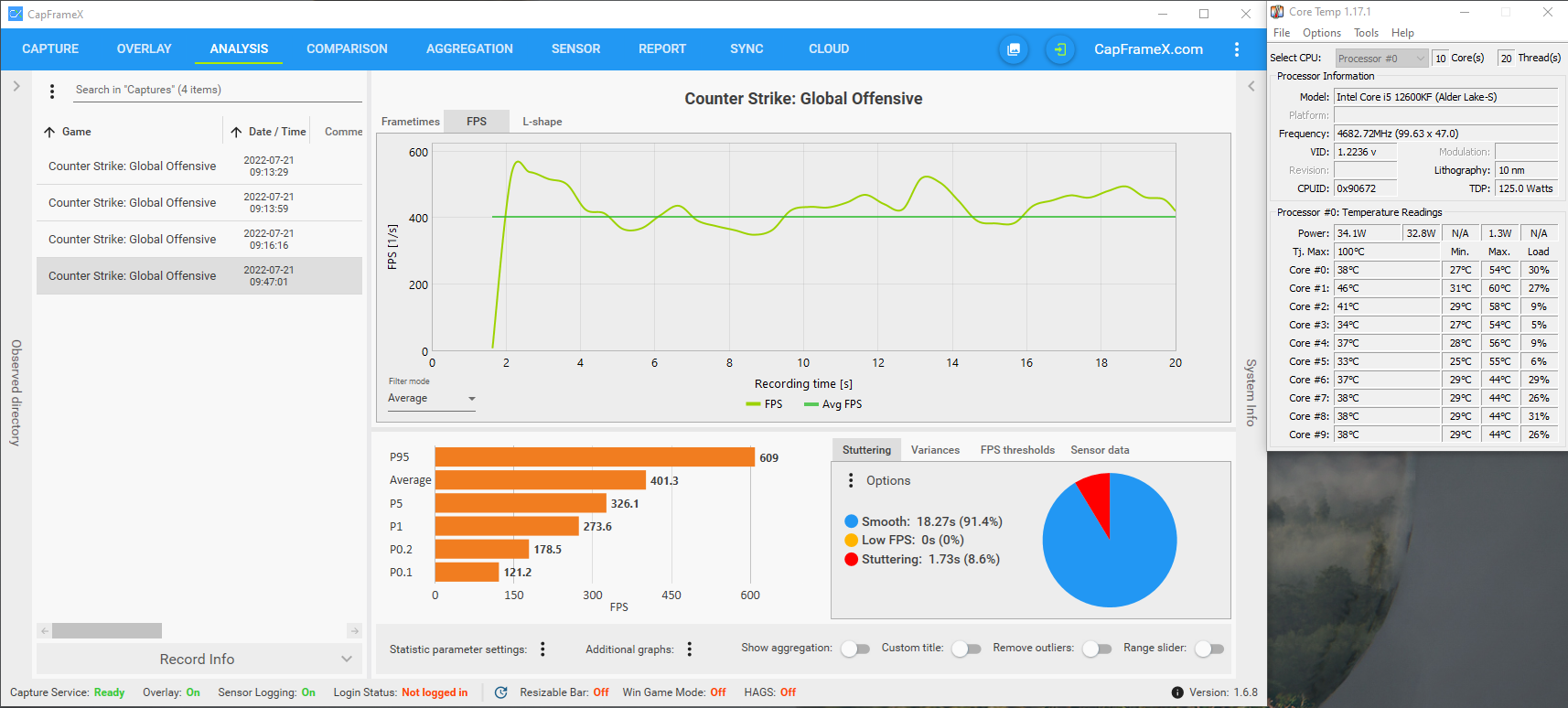Click the version info icon
The image size is (1568, 708).
1177,692
